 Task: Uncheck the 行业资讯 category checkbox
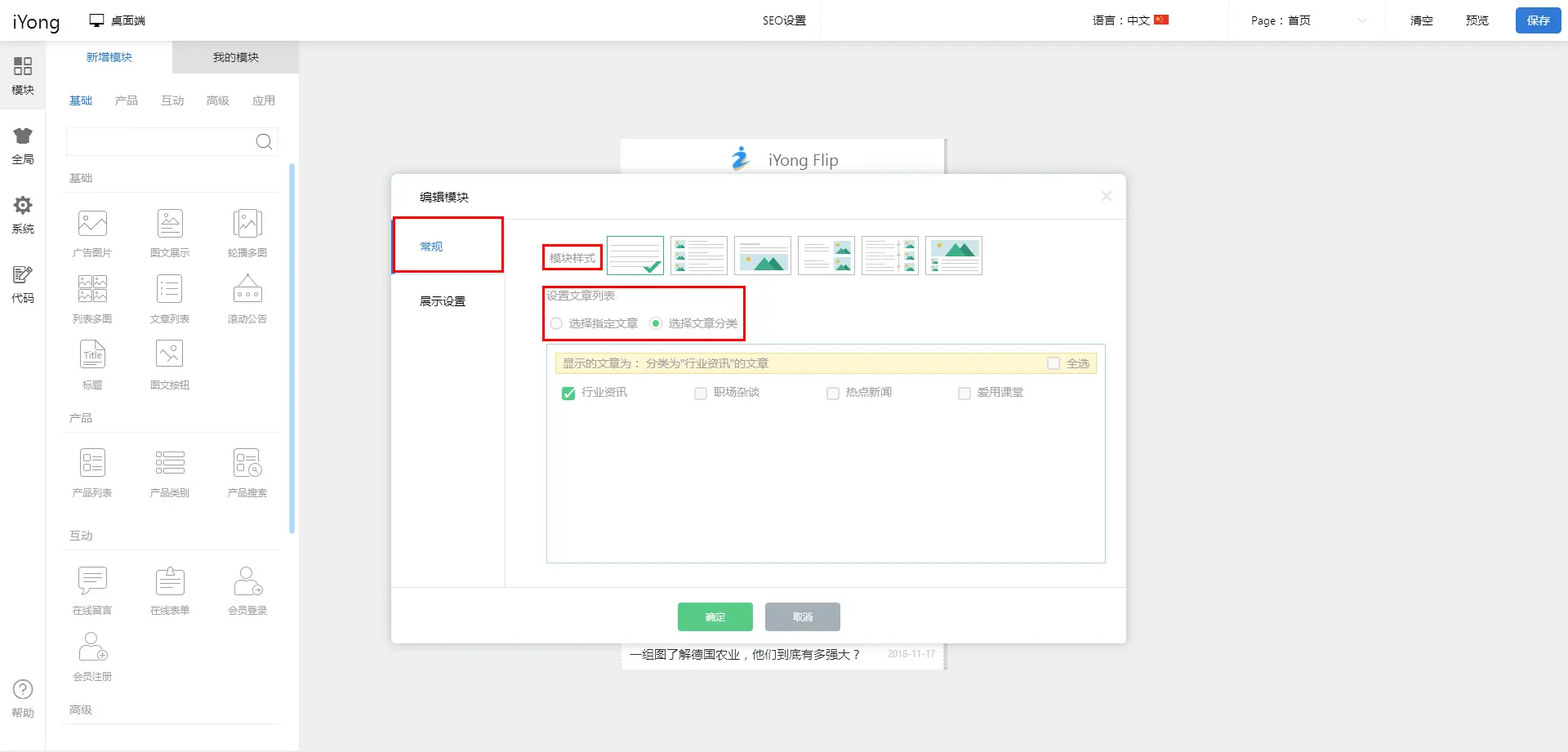(568, 394)
